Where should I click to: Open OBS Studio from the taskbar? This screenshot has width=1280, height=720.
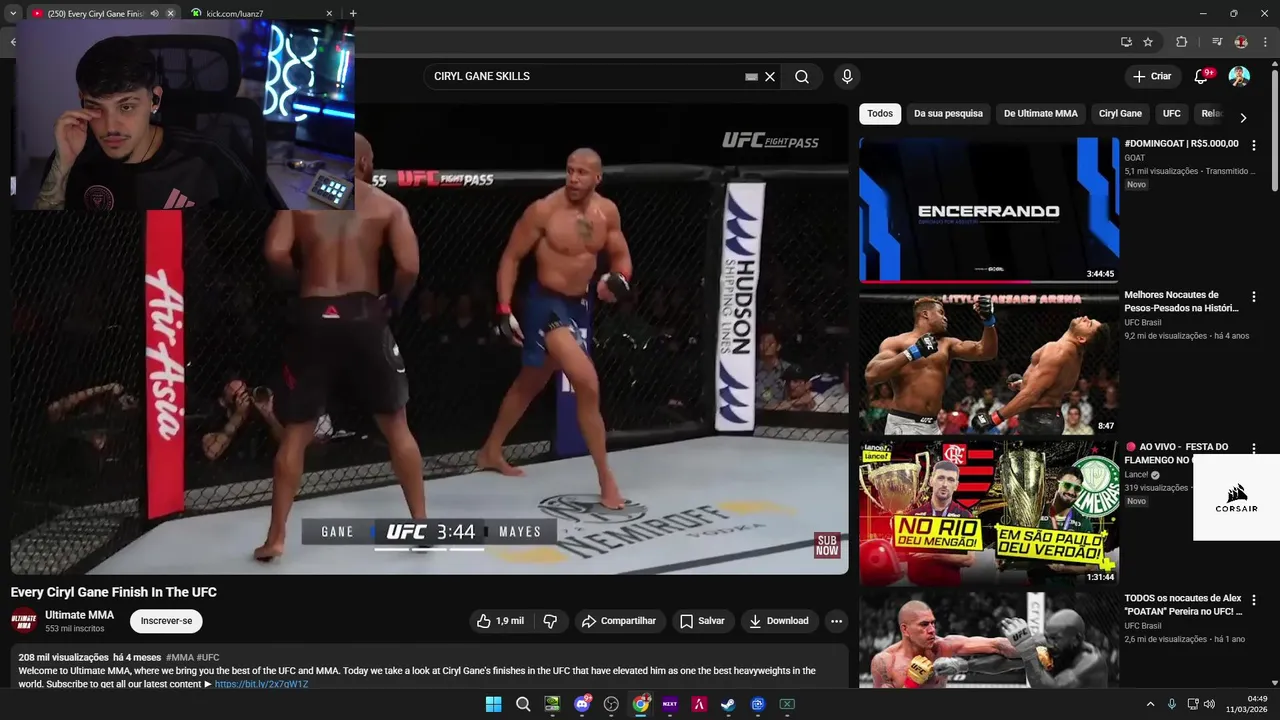coord(611,704)
